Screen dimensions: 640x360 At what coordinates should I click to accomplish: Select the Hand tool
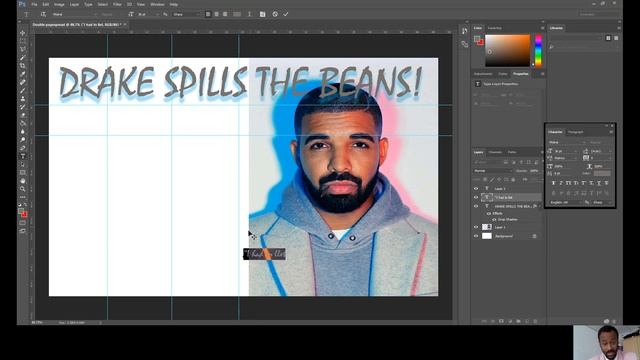tap(22, 181)
